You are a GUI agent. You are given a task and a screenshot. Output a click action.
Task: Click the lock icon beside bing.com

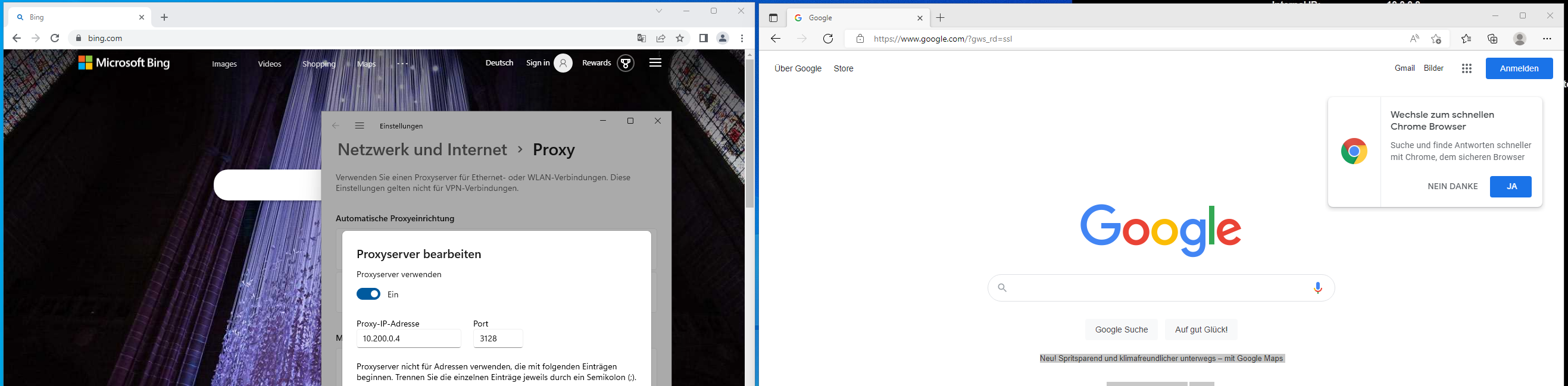(x=78, y=38)
